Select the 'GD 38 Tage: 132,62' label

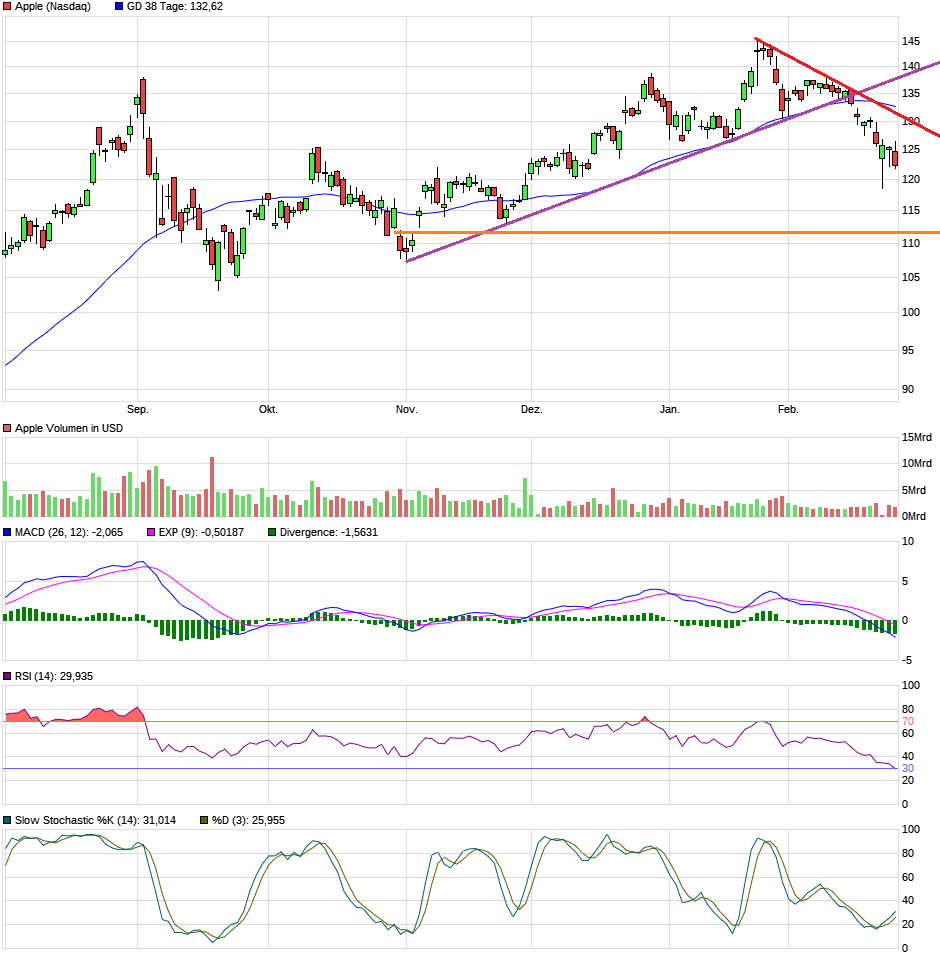tap(175, 7)
